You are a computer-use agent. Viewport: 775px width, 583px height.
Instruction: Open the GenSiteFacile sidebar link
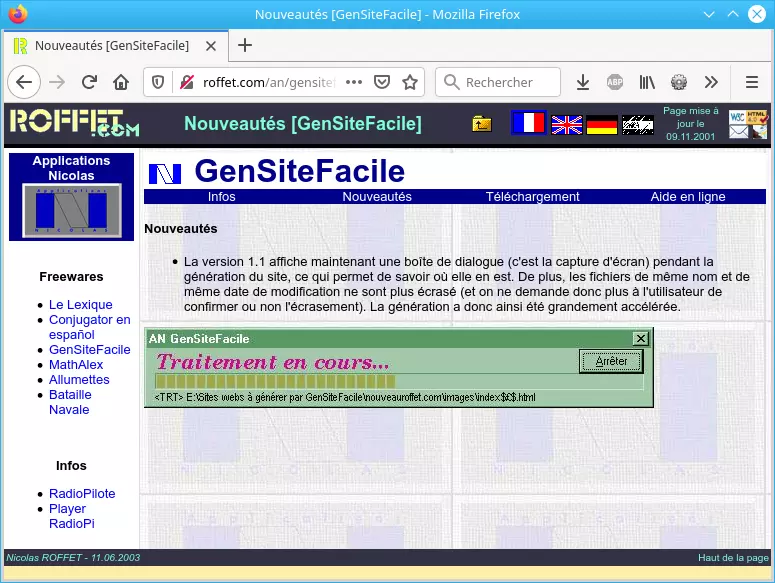click(89, 350)
